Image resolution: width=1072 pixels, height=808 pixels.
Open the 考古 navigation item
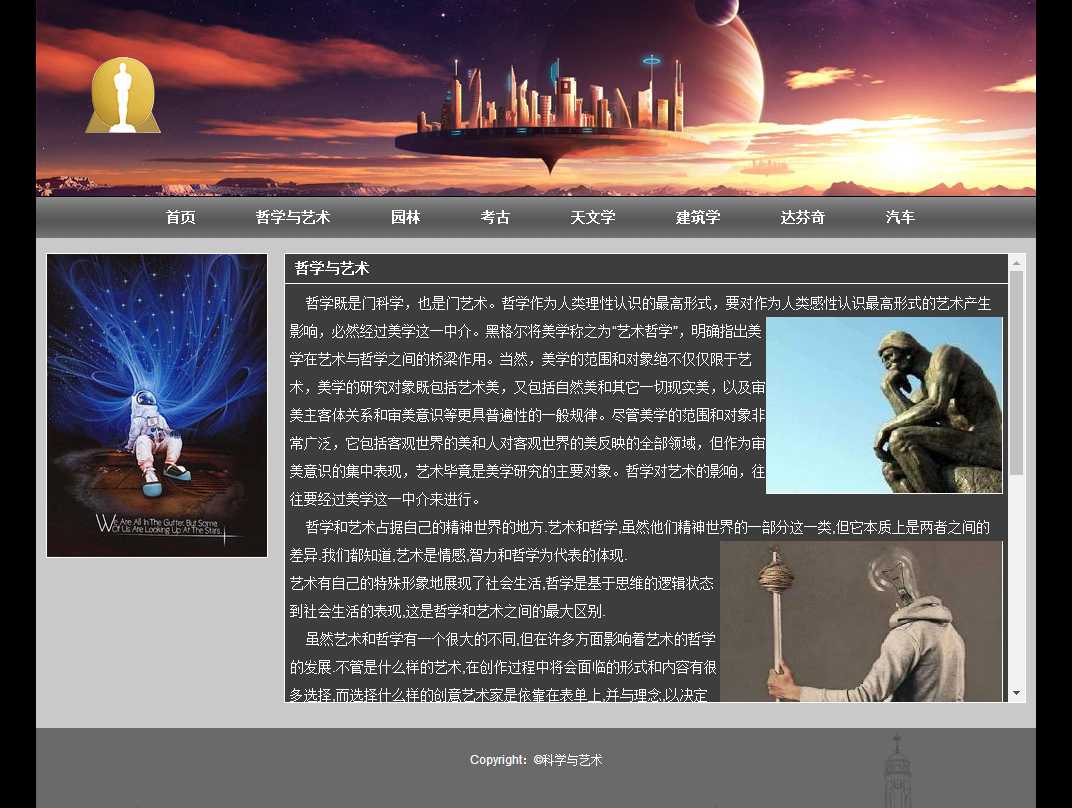(x=495, y=217)
